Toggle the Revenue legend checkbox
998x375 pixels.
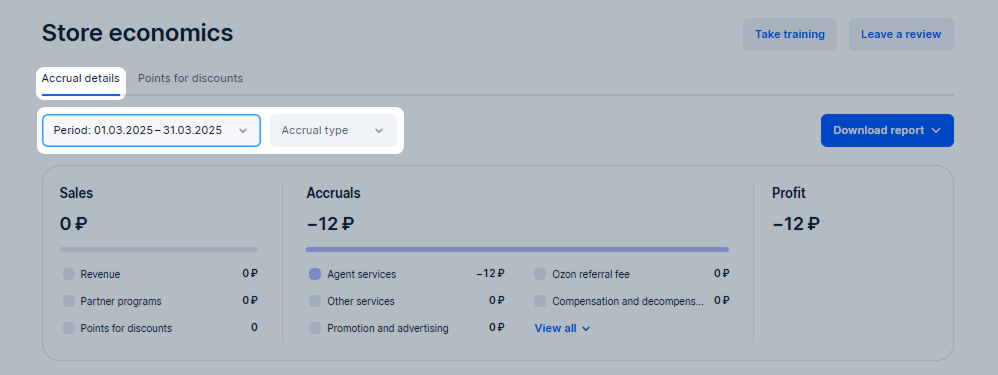69,274
